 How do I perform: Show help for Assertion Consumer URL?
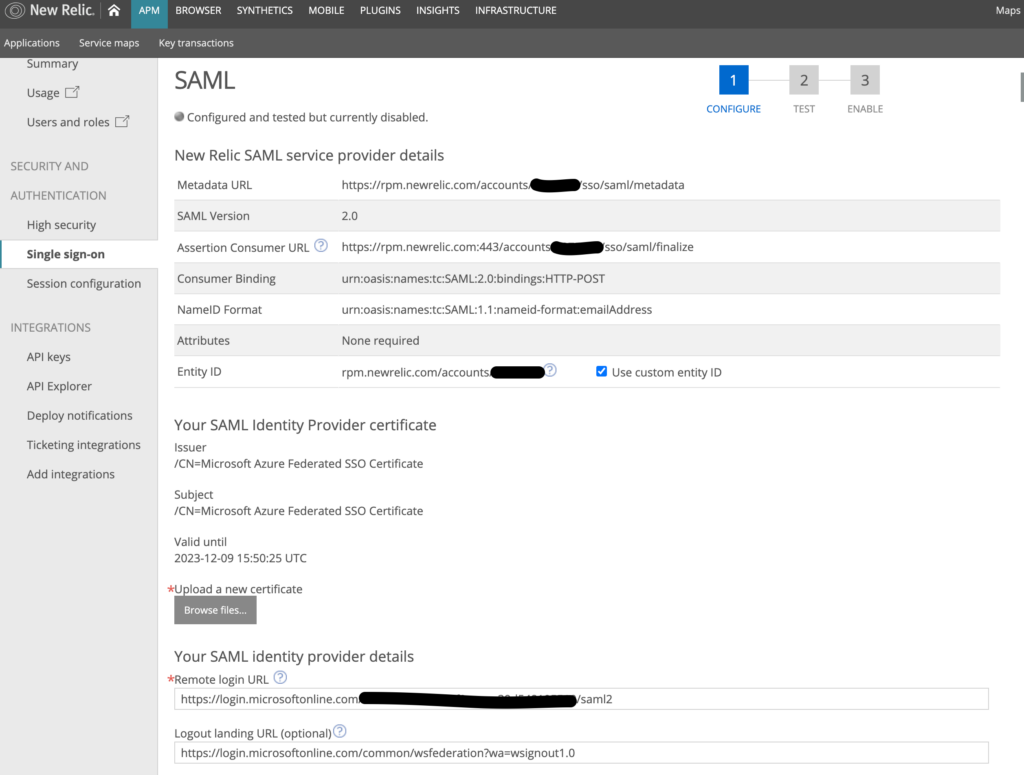(x=321, y=245)
